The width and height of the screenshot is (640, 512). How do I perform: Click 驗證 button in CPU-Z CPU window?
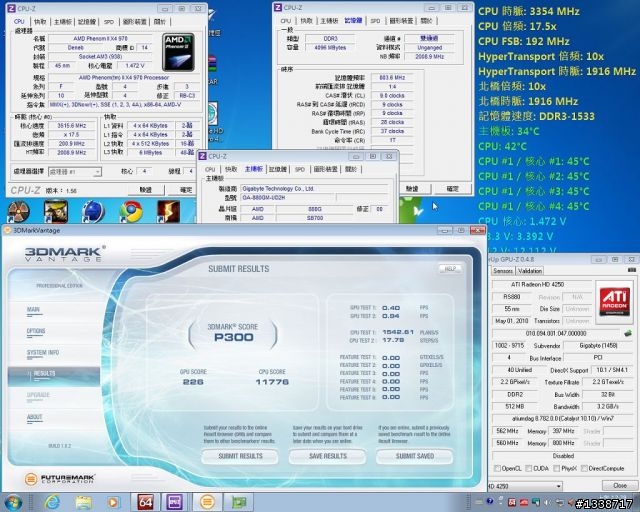coord(145,190)
